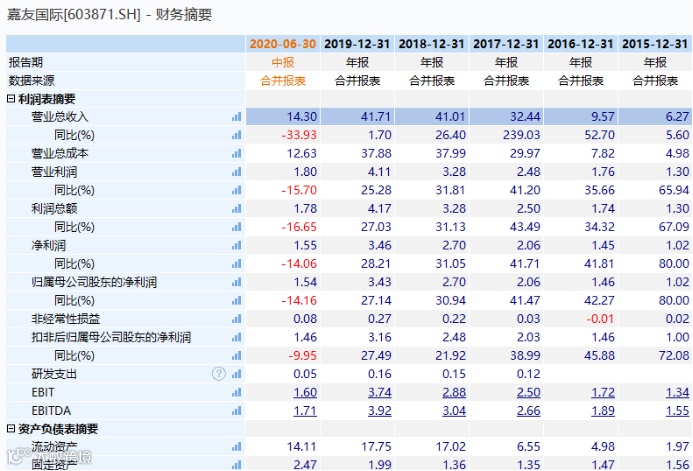The width and height of the screenshot is (693, 471).
Task: Select 营业总收入 cell 41.01
Action: click(x=431, y=117)
